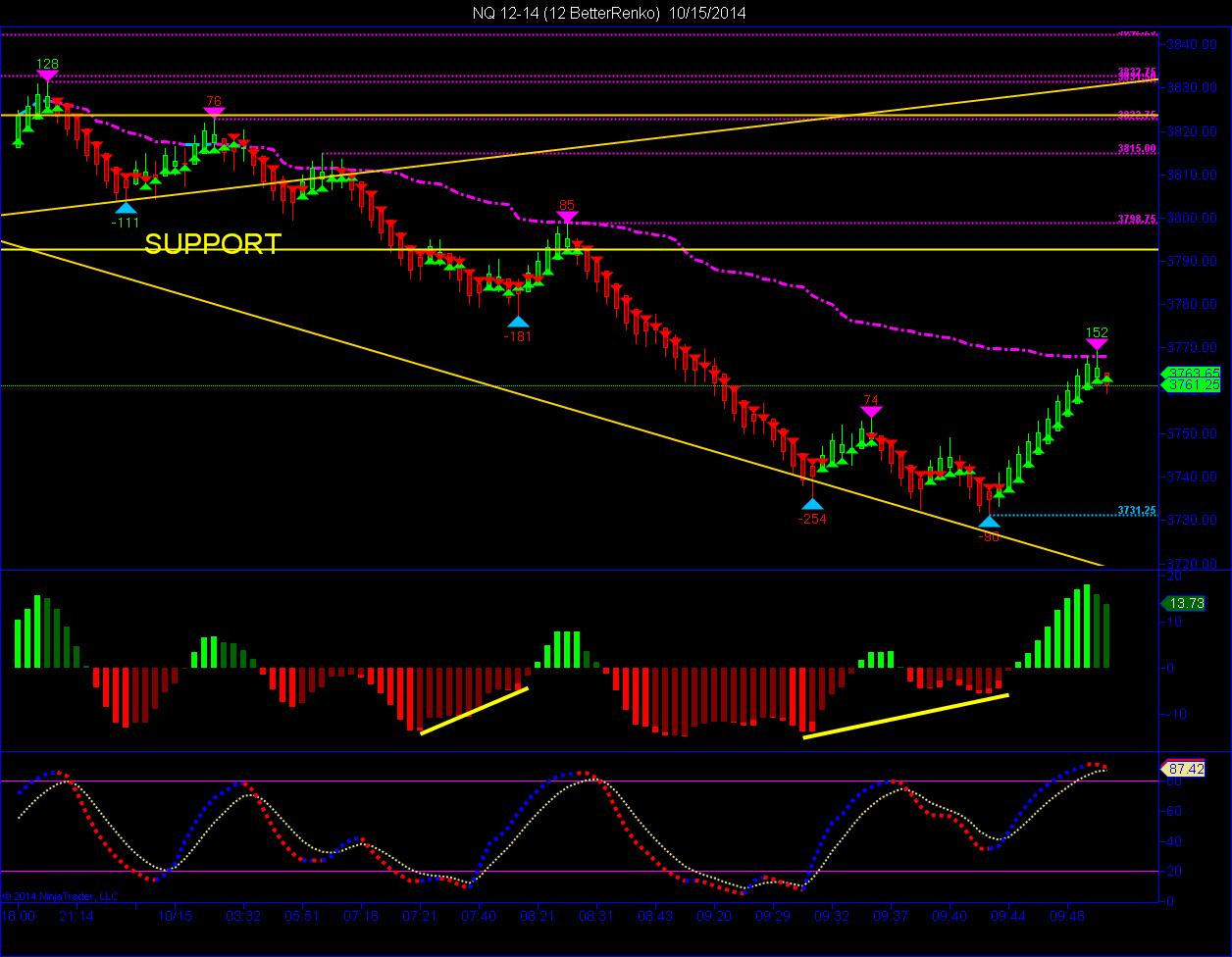Click the 09:29 time axis label
The height and width of the screenshot is (957, 1232).
coord(773,916)
